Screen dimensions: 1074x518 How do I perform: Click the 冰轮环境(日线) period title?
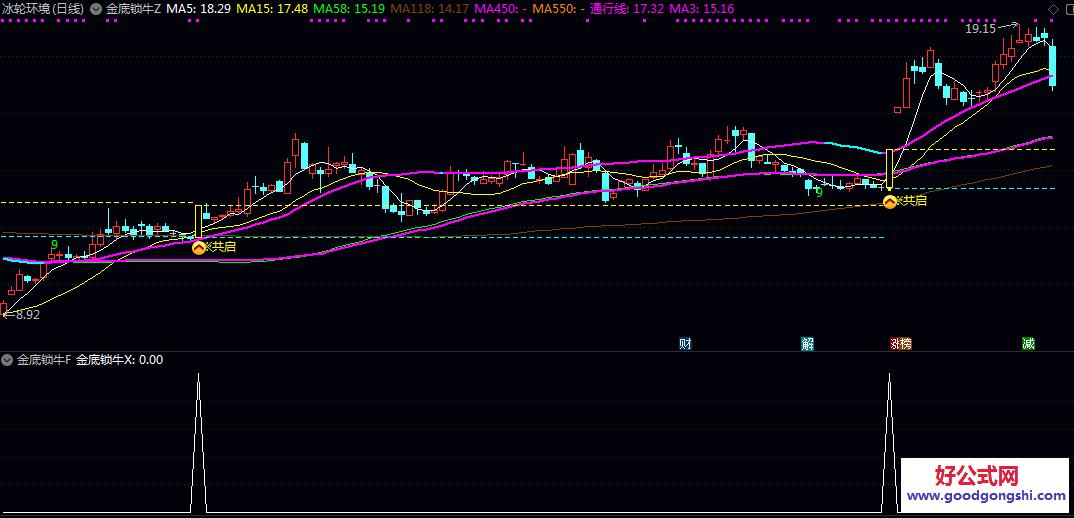43,9
